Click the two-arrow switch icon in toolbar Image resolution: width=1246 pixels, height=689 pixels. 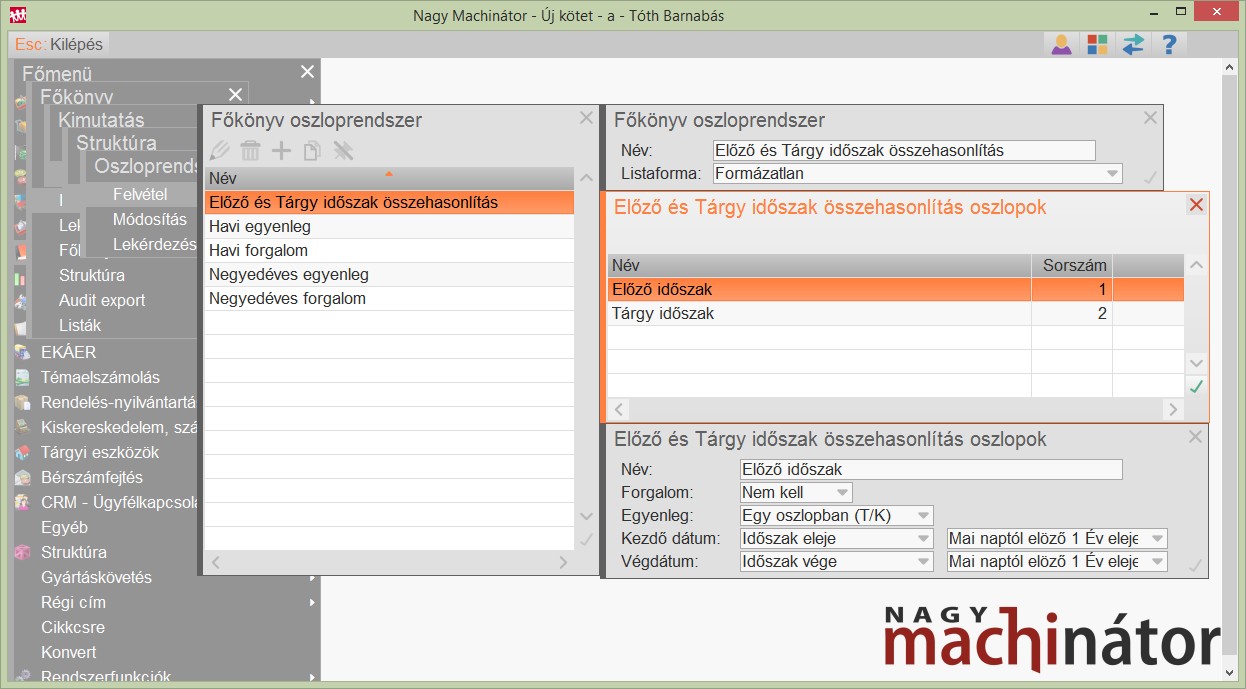tap(1133, 44)
